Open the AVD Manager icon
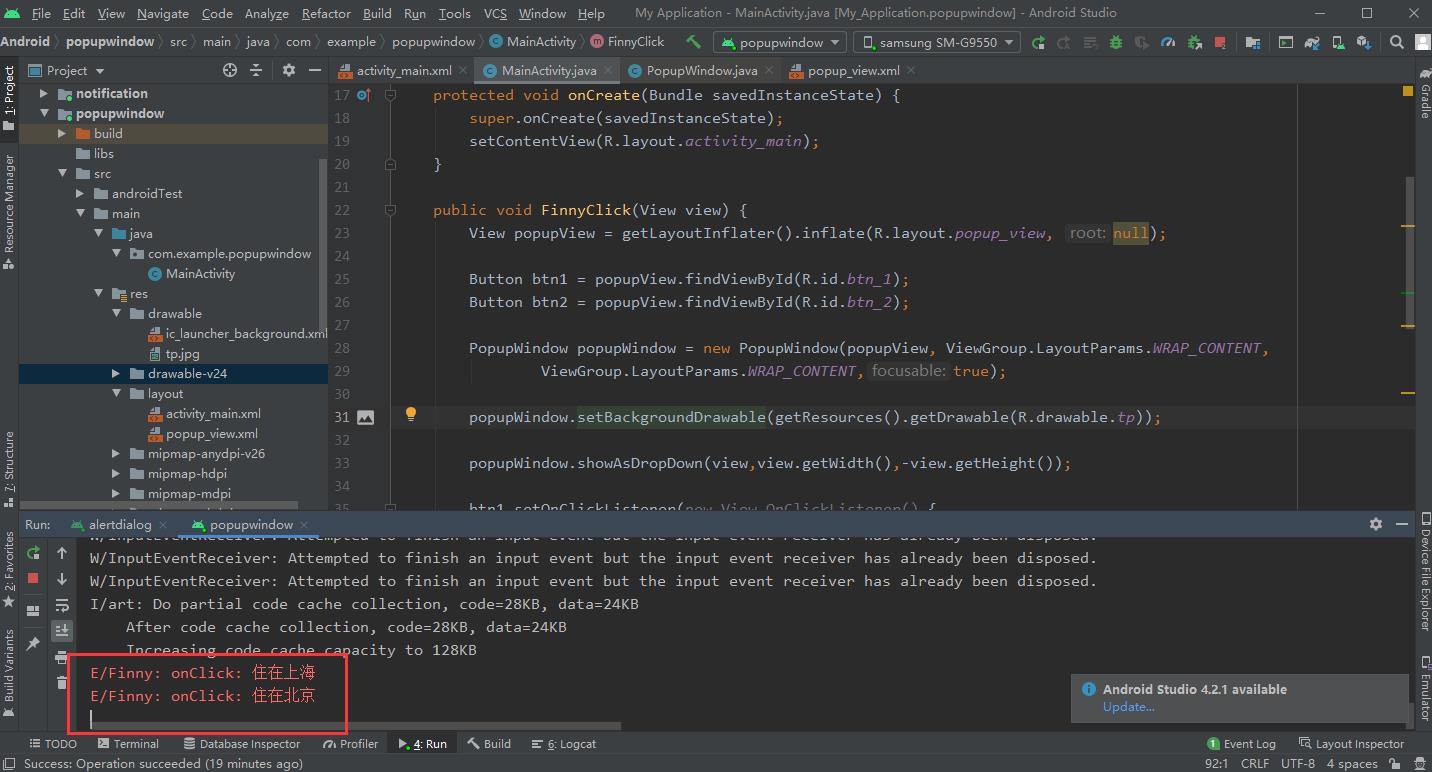This screenshot has width=1432, height=772. click(1338, 42)
